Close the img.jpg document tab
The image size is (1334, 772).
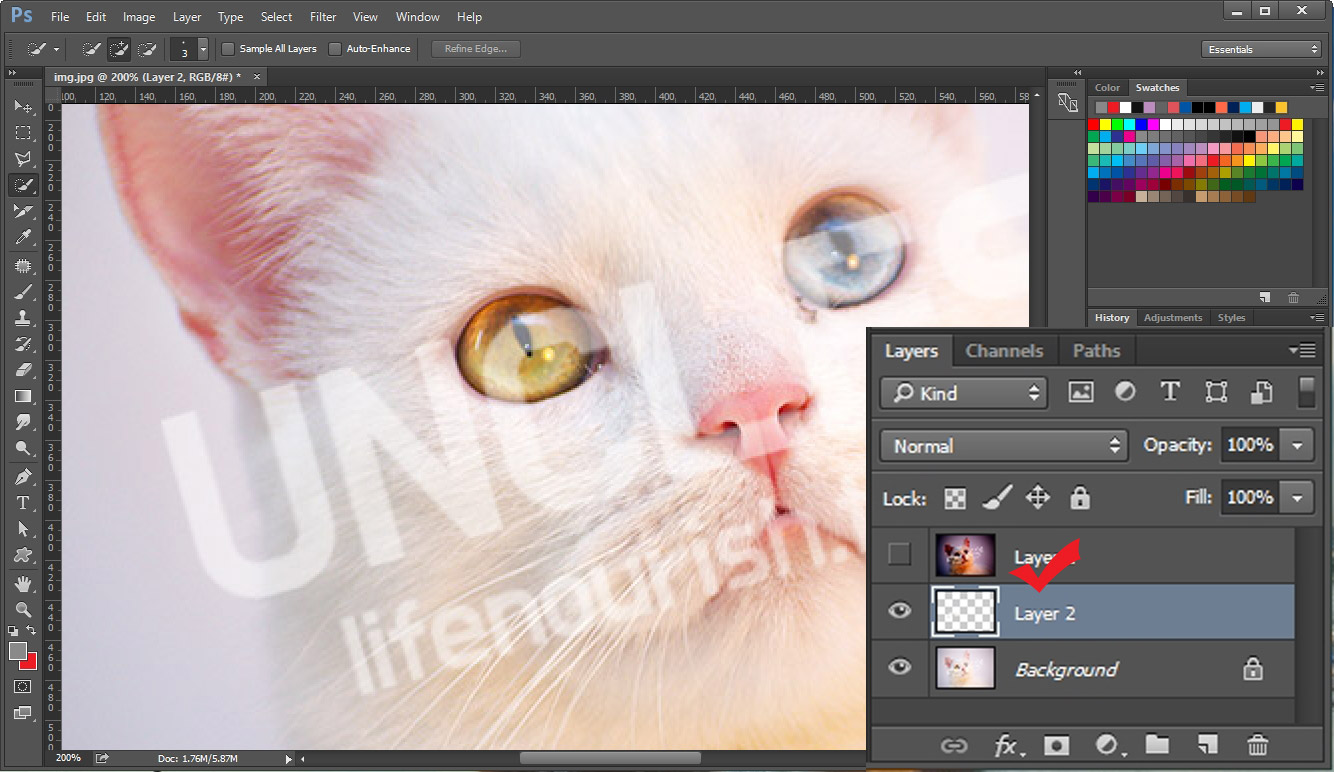coord(257,77)
